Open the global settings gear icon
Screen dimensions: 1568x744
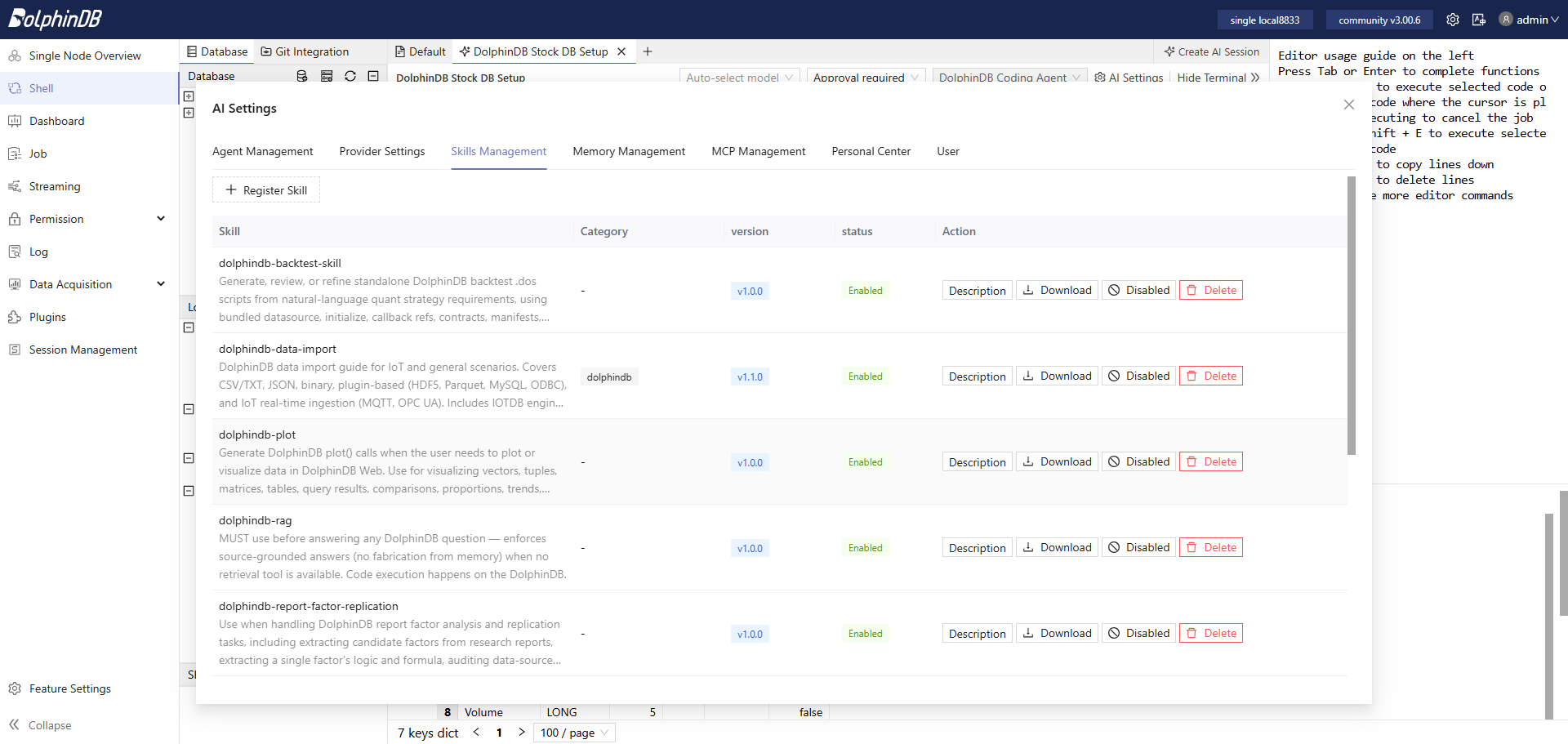(x=1452, y=20)
